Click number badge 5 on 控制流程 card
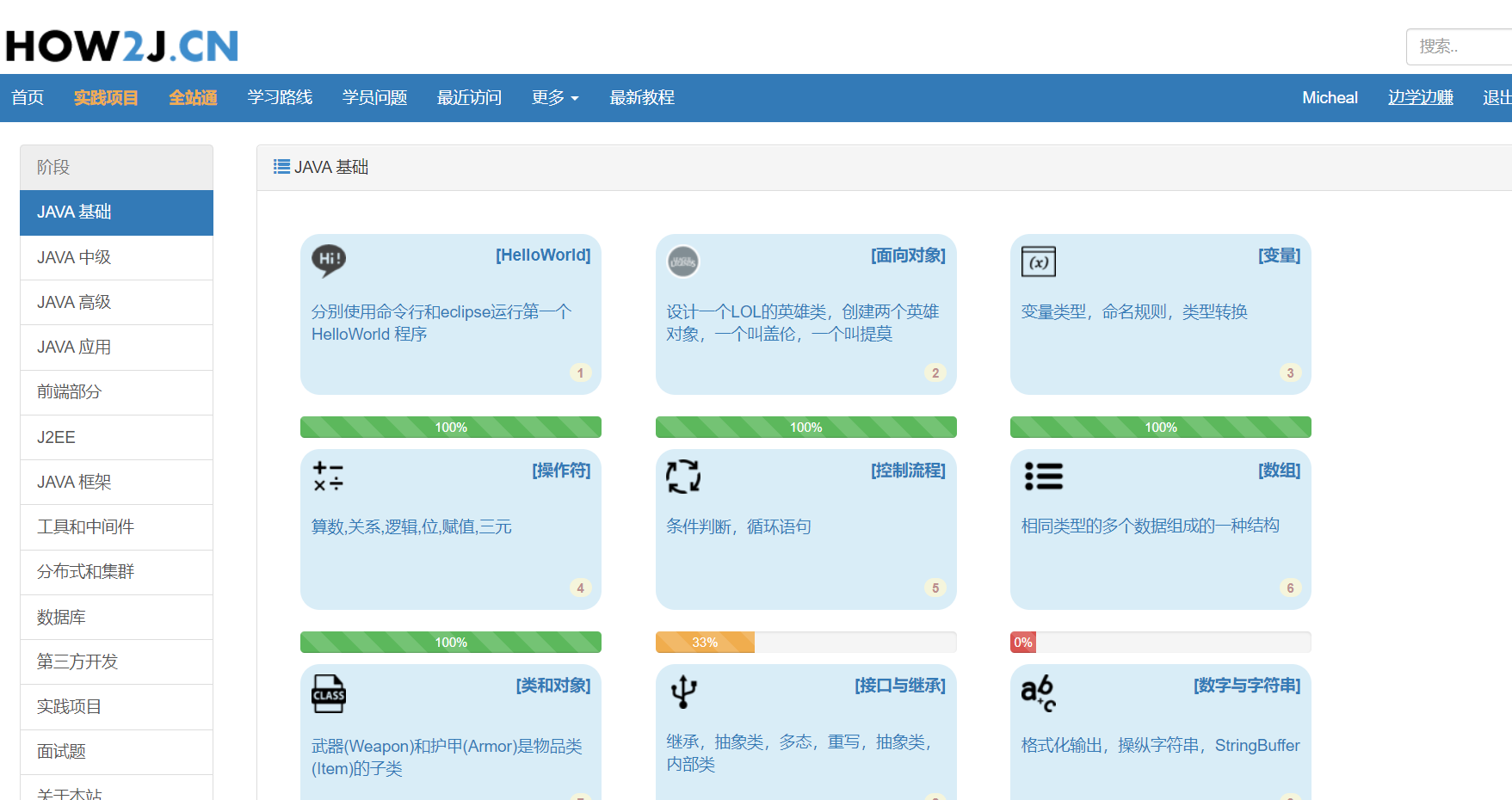This screenshot has height=800, width=1512. tap(935, 588)
